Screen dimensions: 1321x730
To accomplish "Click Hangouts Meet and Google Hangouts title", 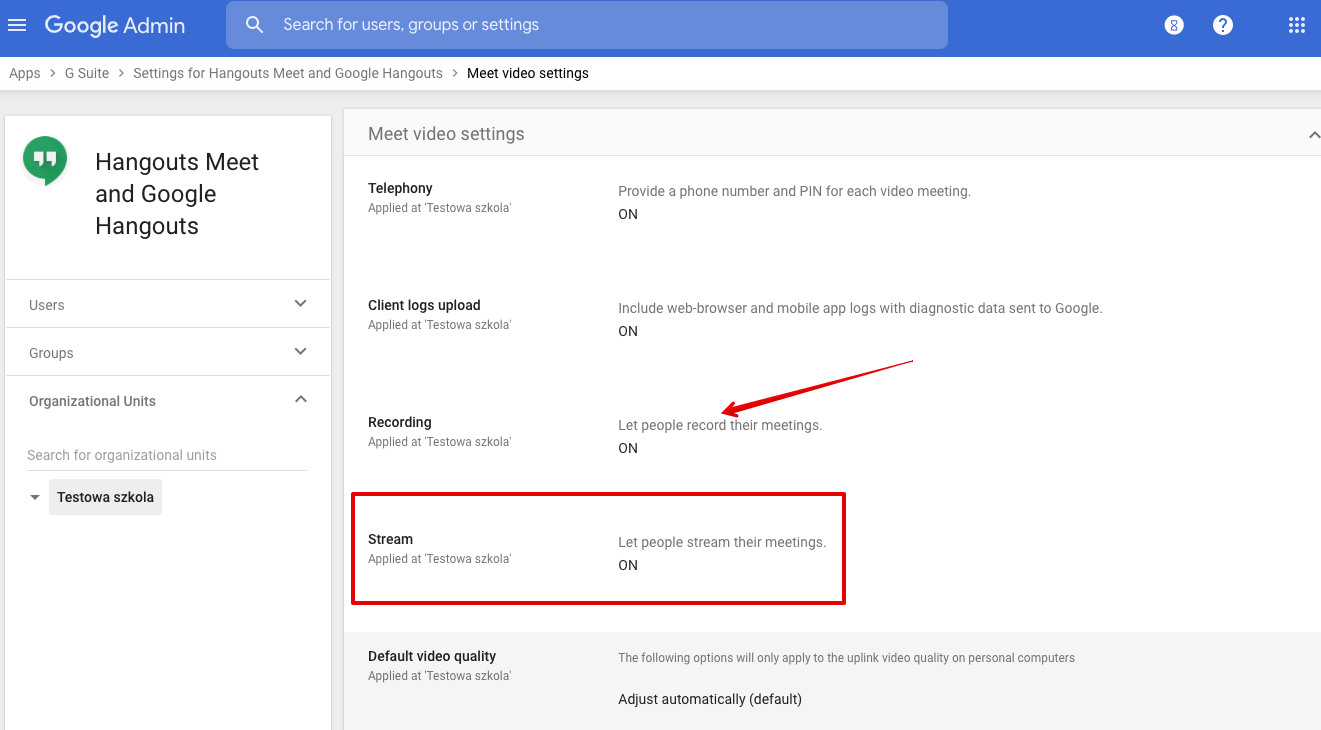I will coord(177,194).
